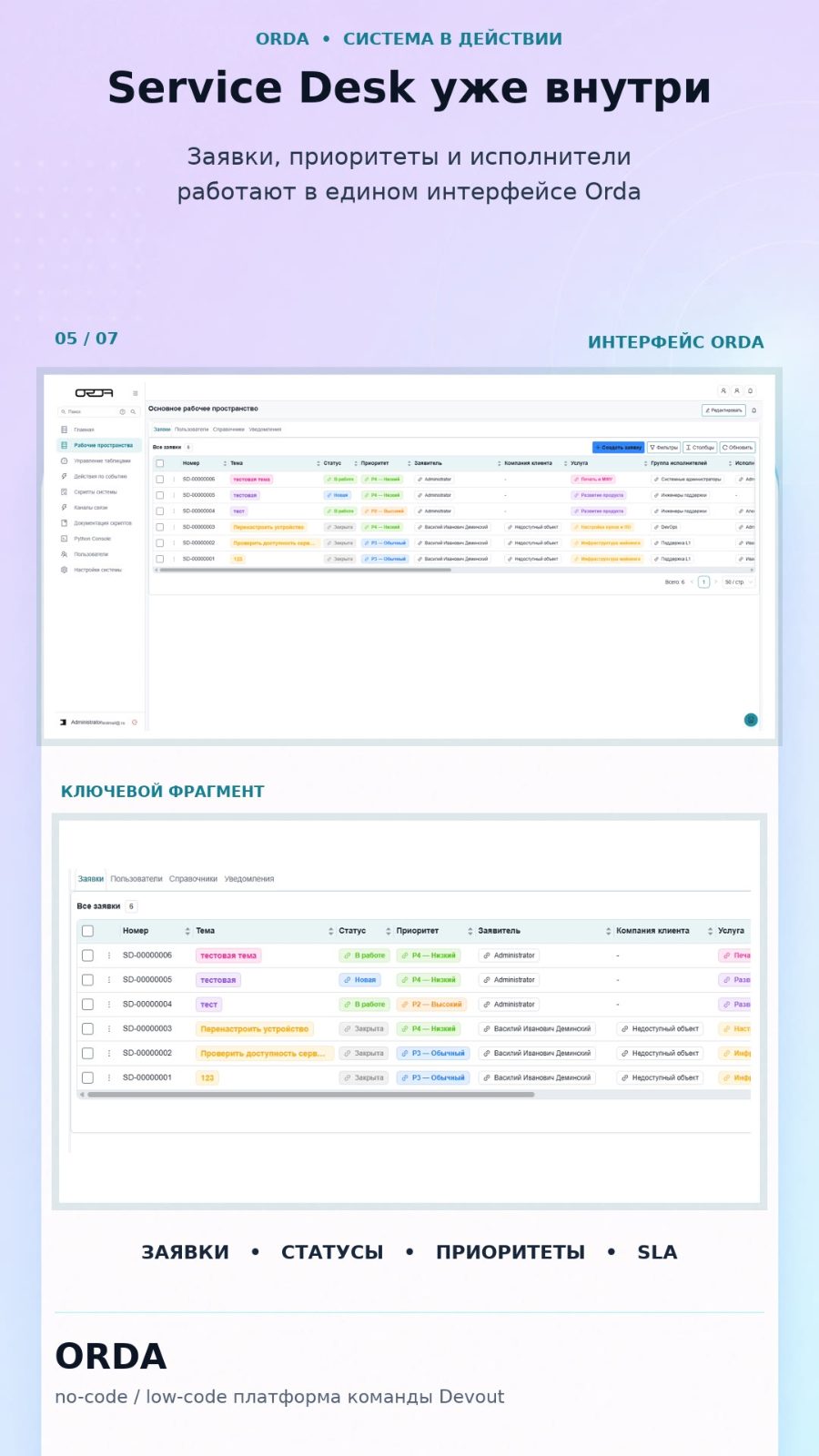Image resolution: width=819 pixels, height=1456 pixels.
Task: Open Главная icon in the sidebar
Action: [64, 430]
